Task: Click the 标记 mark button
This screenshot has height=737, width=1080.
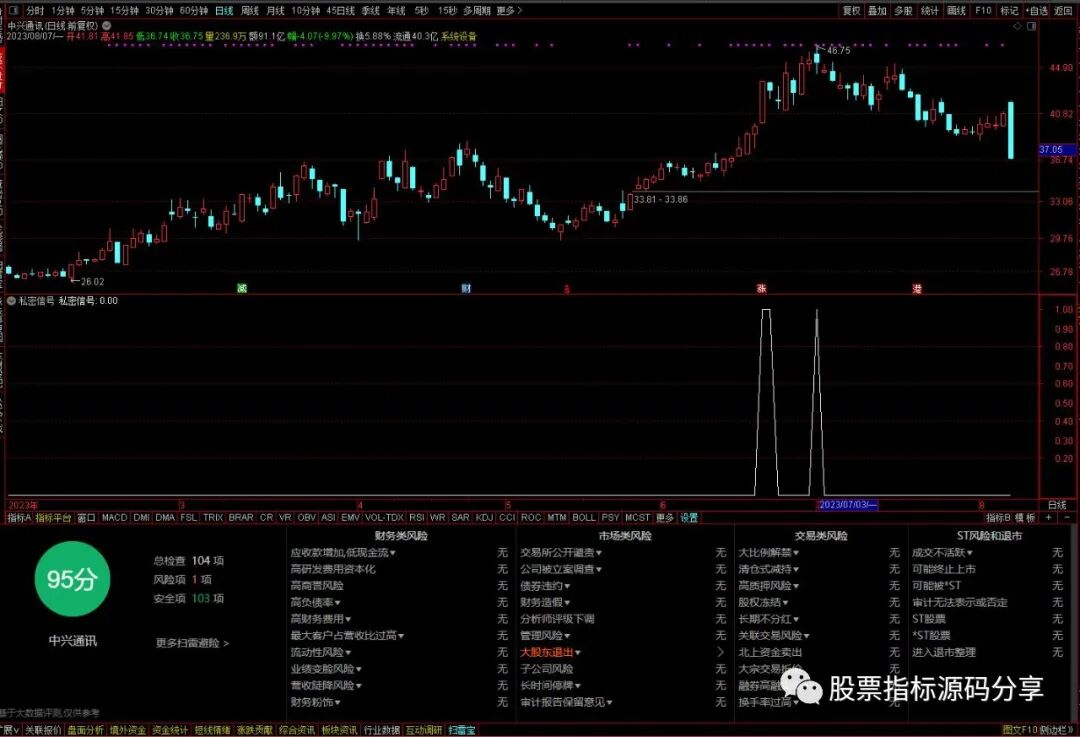Action: pos(1009,10)
